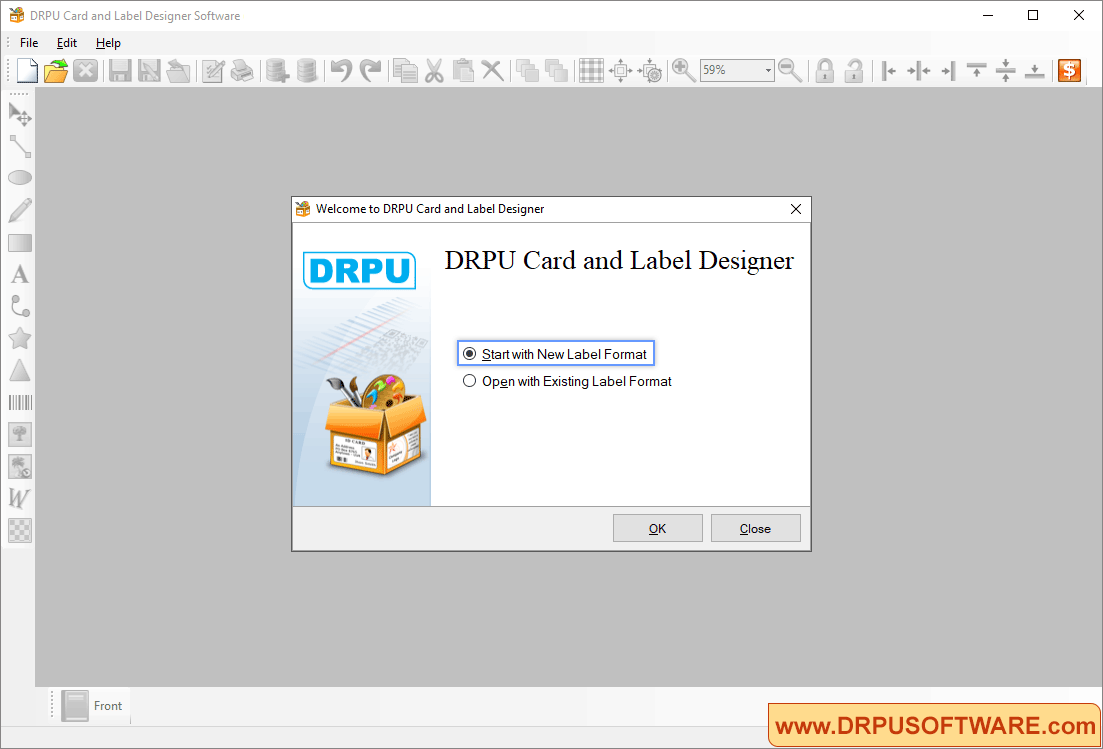Viewport: 1103px width, 749px height.
Task: Click the DRPU logo image
Action: pyautogui.click(x=359, y=271)
